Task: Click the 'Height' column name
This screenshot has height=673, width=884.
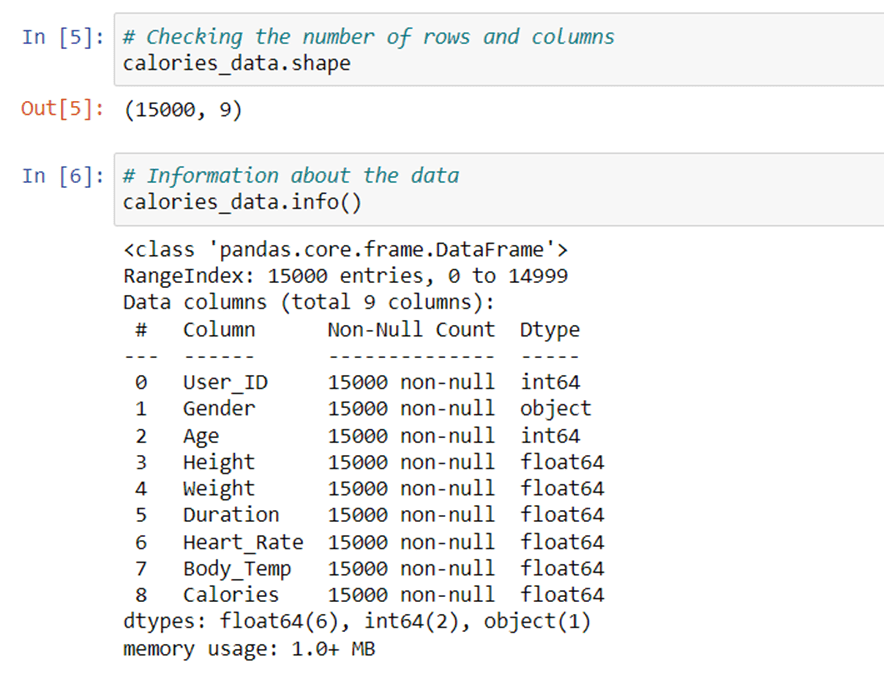Action: 219,463
